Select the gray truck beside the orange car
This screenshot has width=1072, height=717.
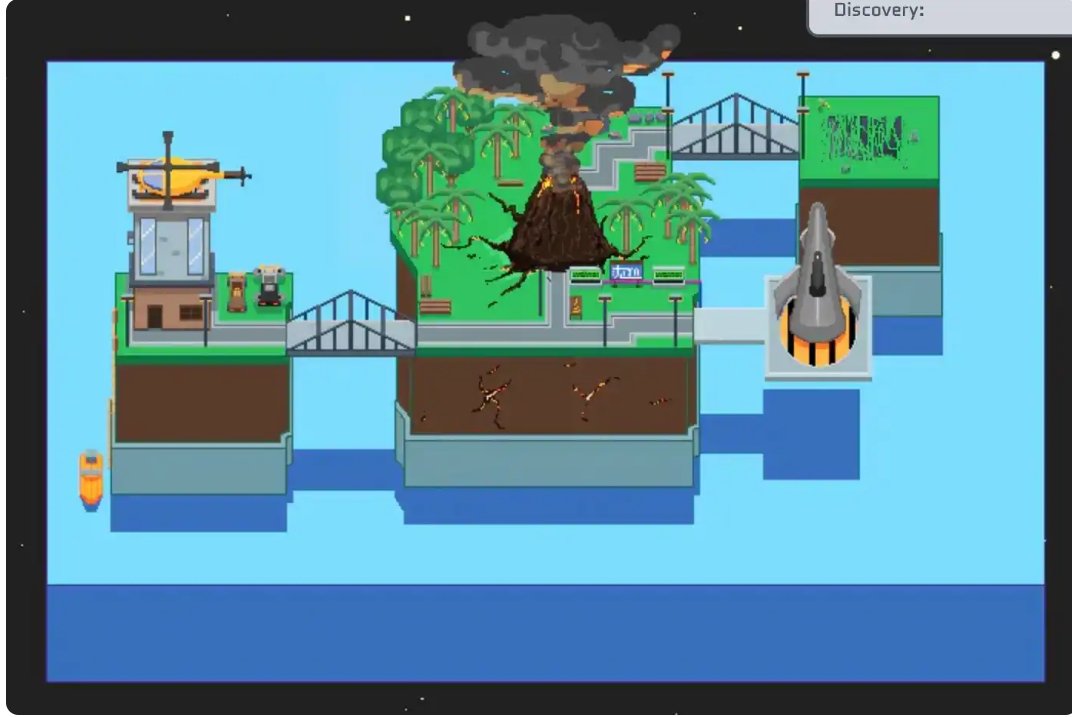click(x=268, y=286)
